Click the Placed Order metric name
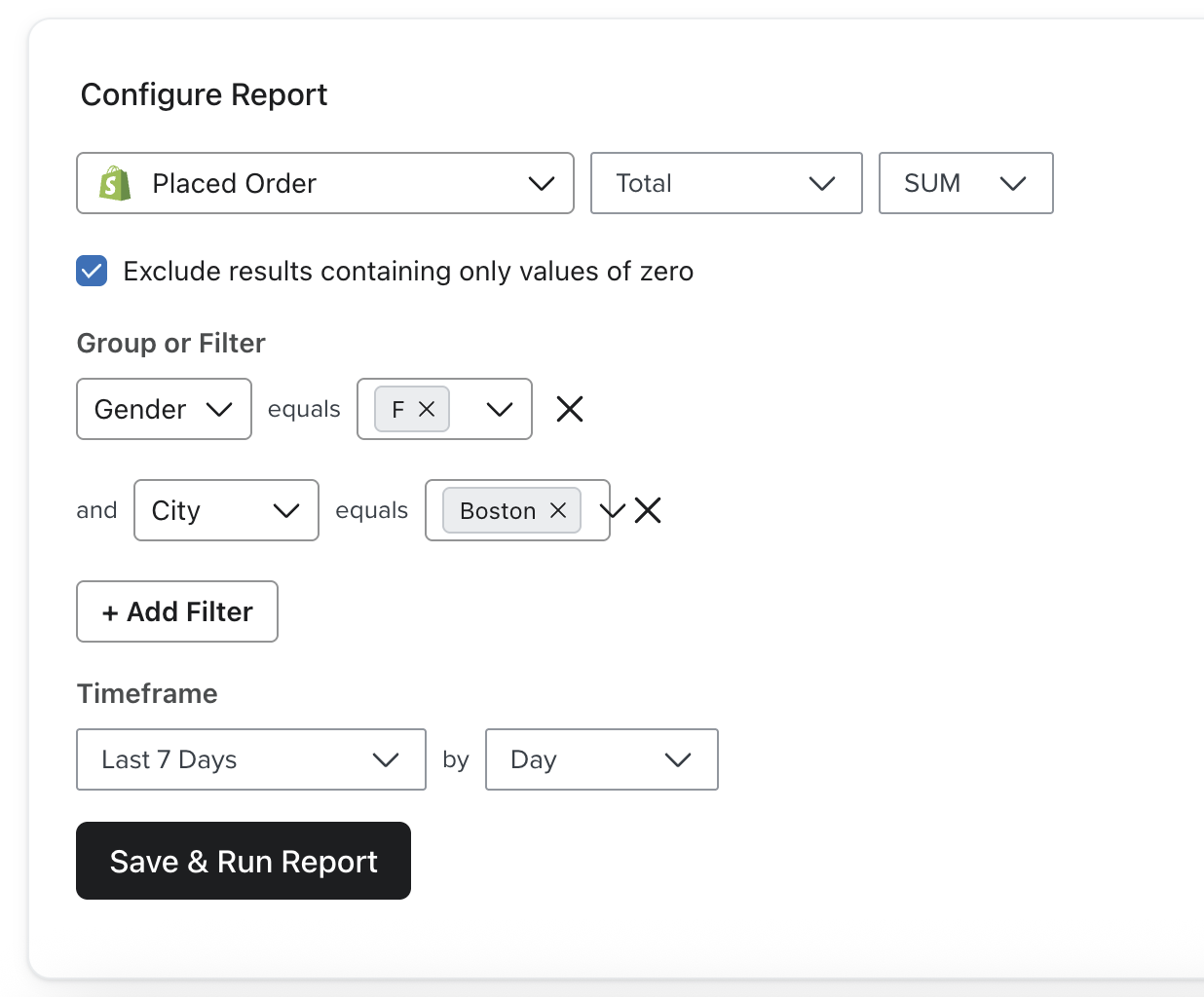 (234, 183)
